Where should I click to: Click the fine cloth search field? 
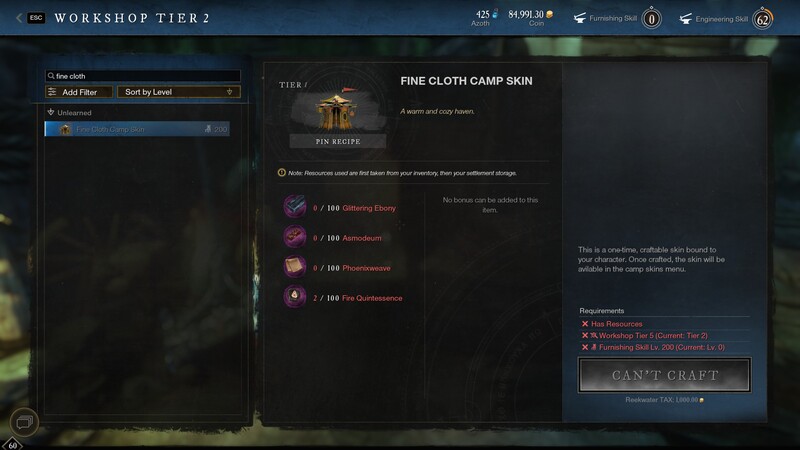click(143, 76)
